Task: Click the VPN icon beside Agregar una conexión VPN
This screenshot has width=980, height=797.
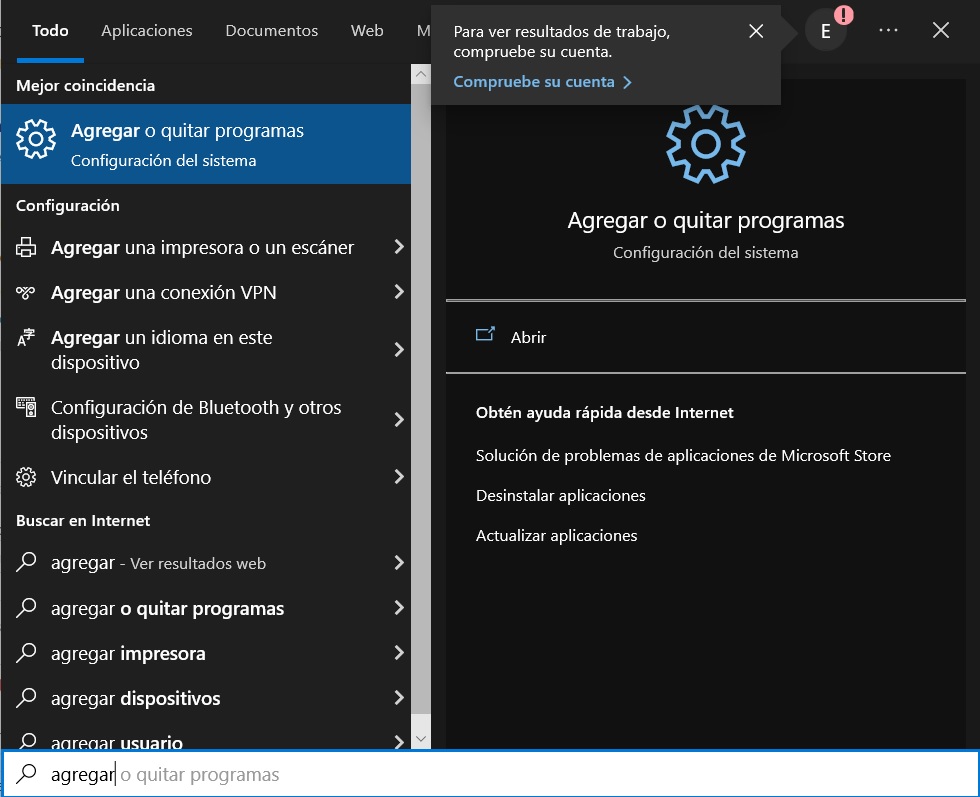Action: click(x=26, y=293)
